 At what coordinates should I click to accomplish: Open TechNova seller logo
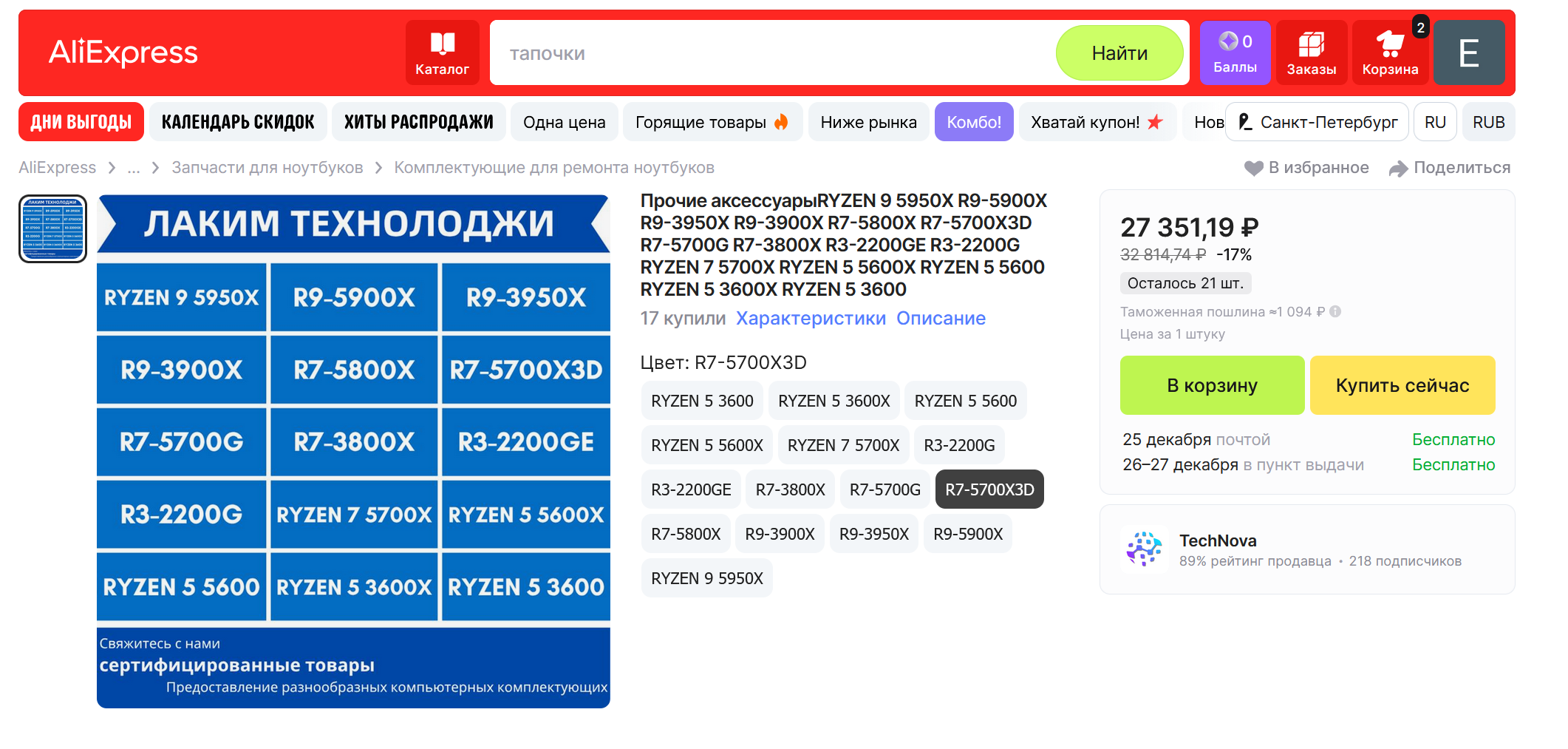tap(1145, 549)
